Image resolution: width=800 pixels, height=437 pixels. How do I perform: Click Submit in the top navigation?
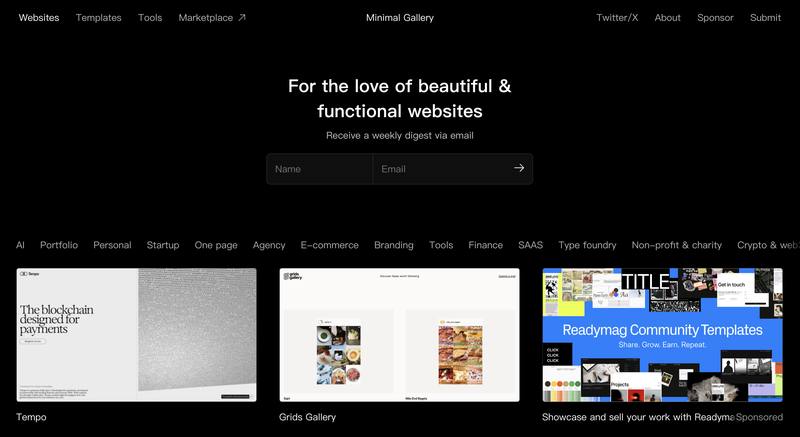coord(765,17)
